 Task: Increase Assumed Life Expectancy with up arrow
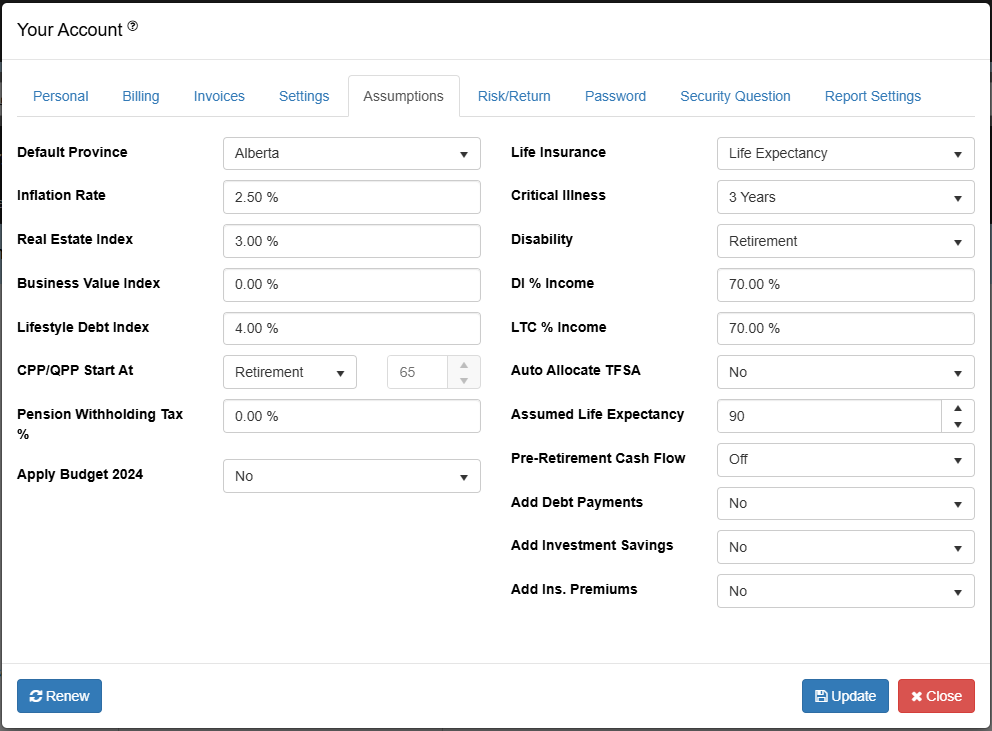click(x=958, y=408)
